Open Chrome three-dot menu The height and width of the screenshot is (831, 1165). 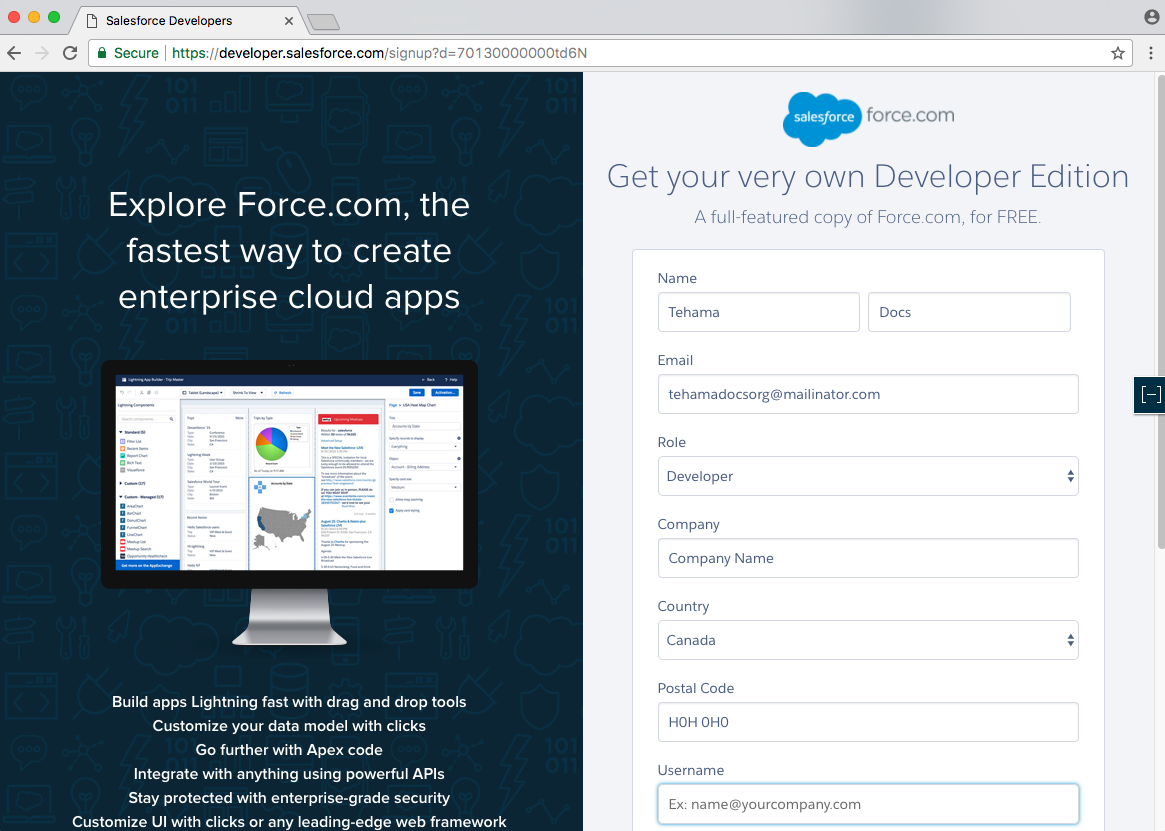[1151, 53]
